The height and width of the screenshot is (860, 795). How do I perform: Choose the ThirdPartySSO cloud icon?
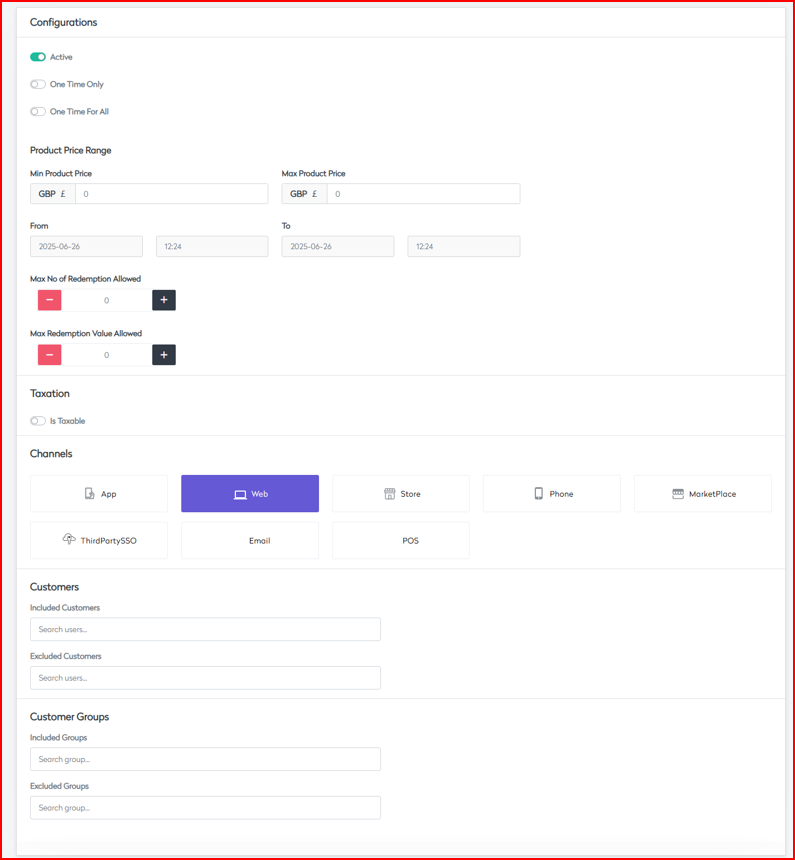pyautogui.click(x=69, y=540)
